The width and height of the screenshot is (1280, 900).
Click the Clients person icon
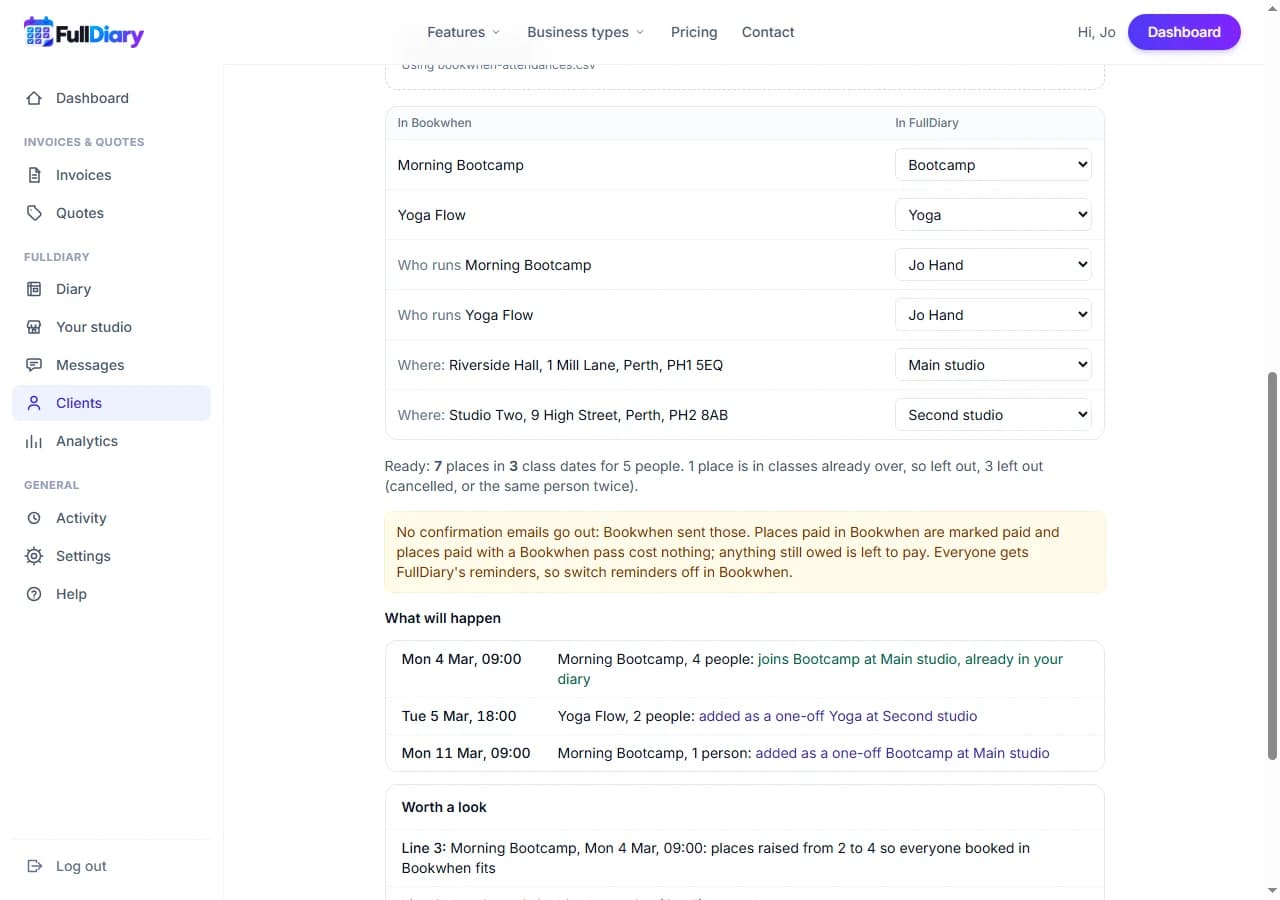coord(34,403)
